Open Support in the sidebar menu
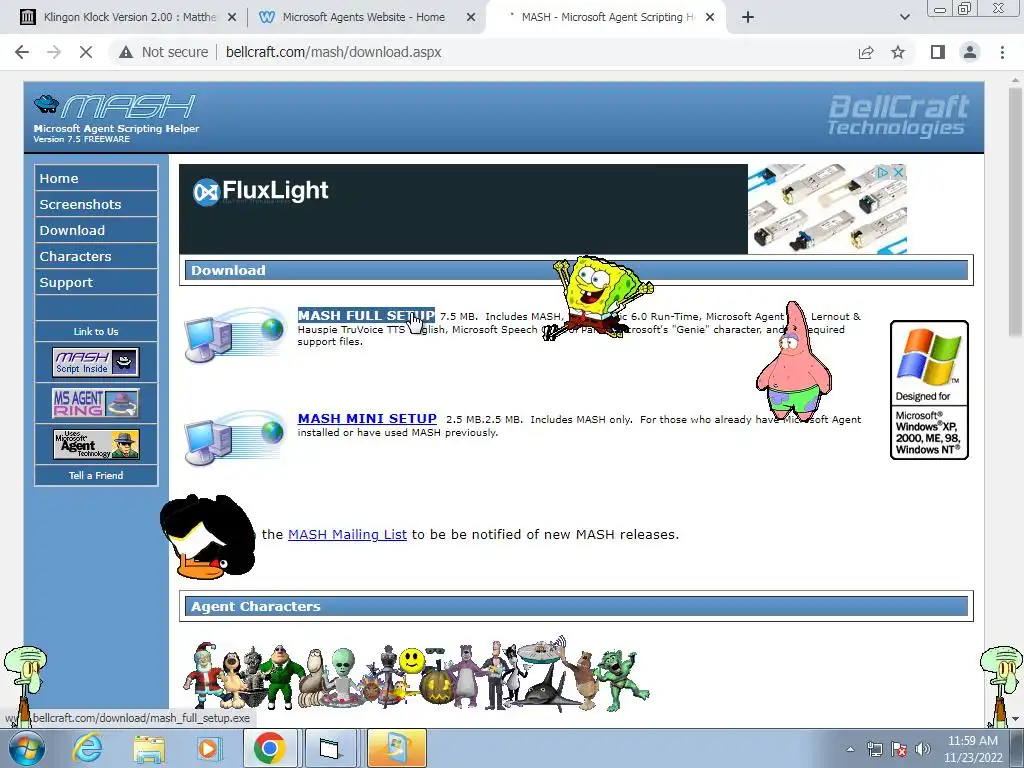1024x768 pixels. coord(96,283)
